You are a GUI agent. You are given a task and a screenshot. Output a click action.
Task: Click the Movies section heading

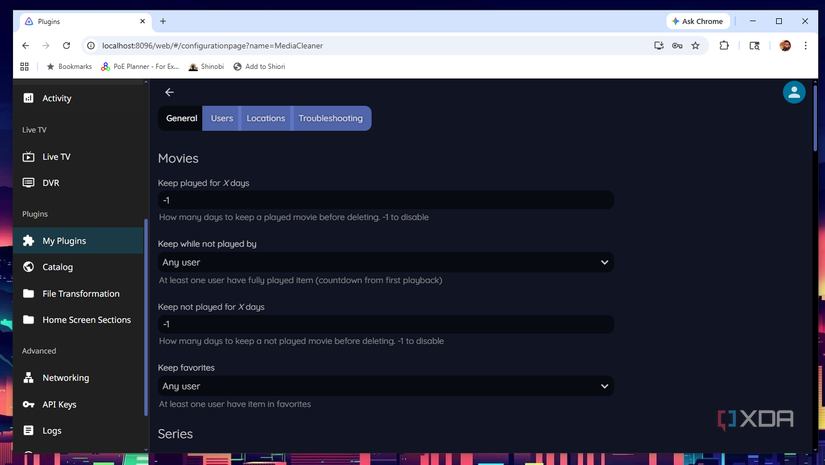(178, 158)
